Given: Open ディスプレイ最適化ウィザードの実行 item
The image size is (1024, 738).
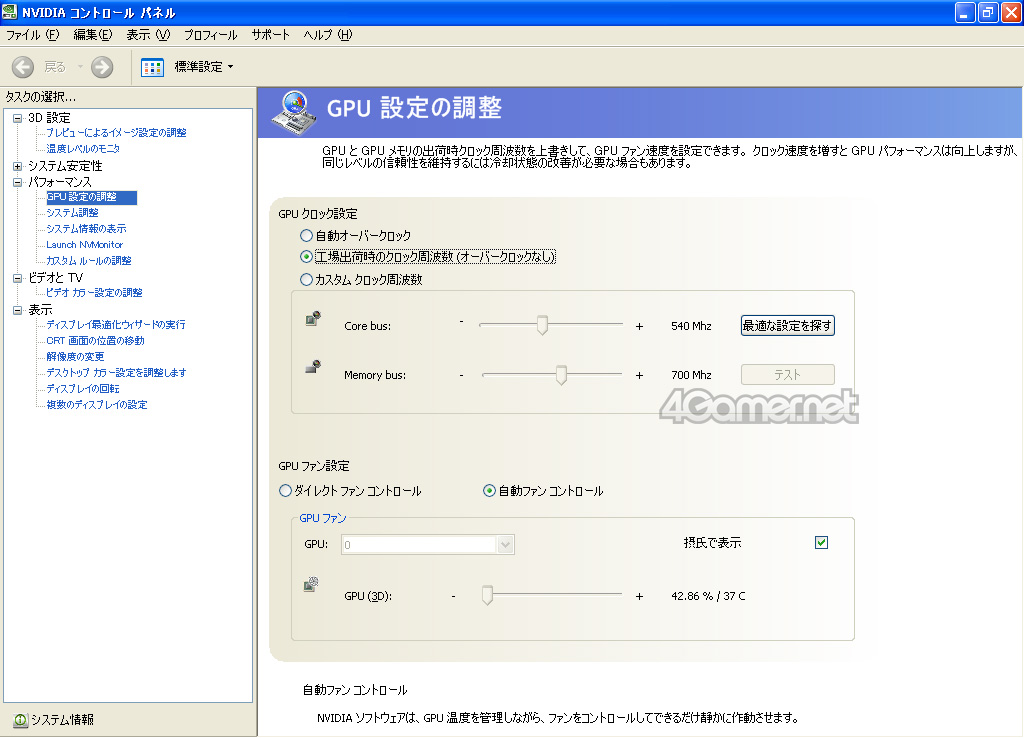Looking at the screenshot, I should click(116, 325).
